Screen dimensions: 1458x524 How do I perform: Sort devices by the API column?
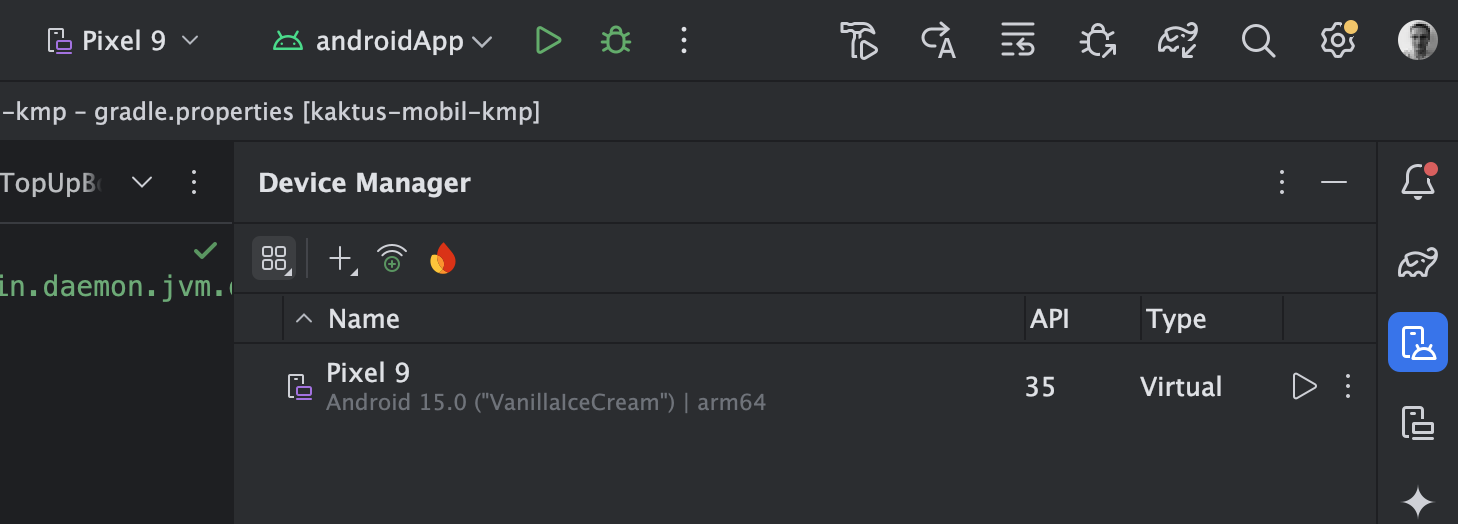(x=1050, y=319)
